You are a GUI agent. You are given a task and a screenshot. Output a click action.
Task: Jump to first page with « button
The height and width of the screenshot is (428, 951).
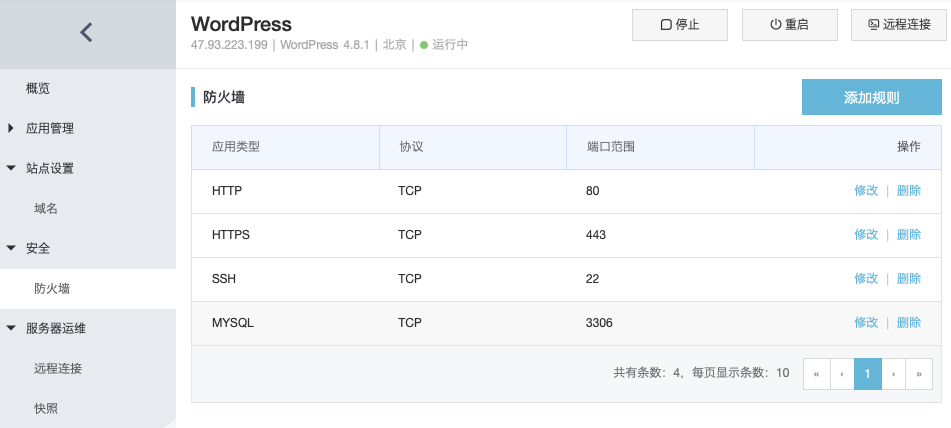coord(816,374)
